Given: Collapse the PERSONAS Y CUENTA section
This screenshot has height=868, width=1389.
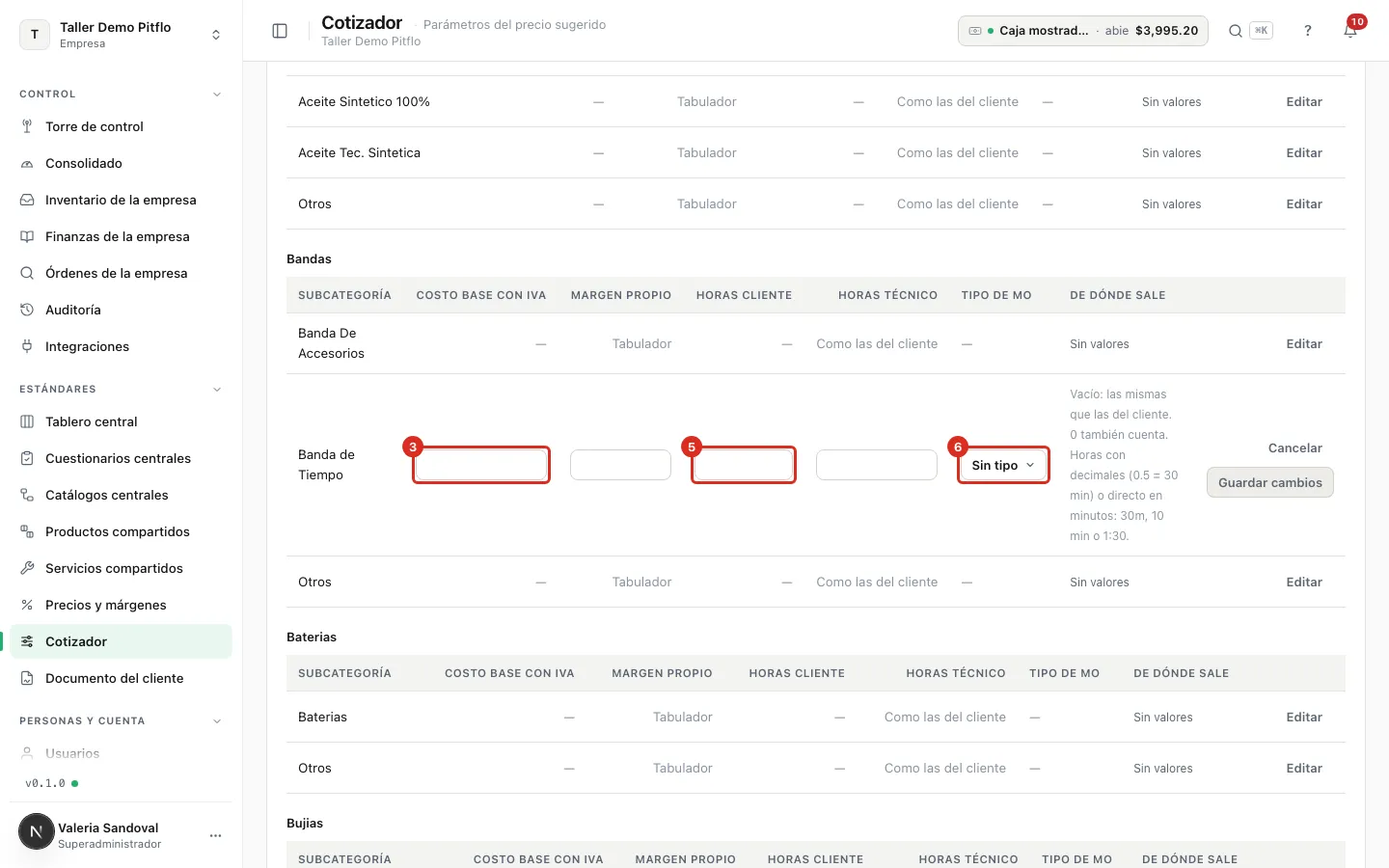Looking at the screenshot, I should point(217,721).
